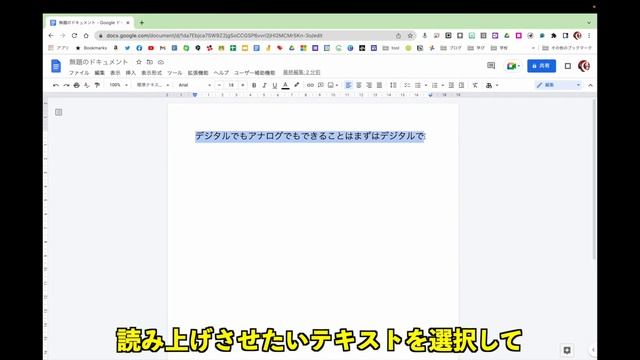Open the paragraph style dropdown
The image size is (640, 360).
click(153, 85)
